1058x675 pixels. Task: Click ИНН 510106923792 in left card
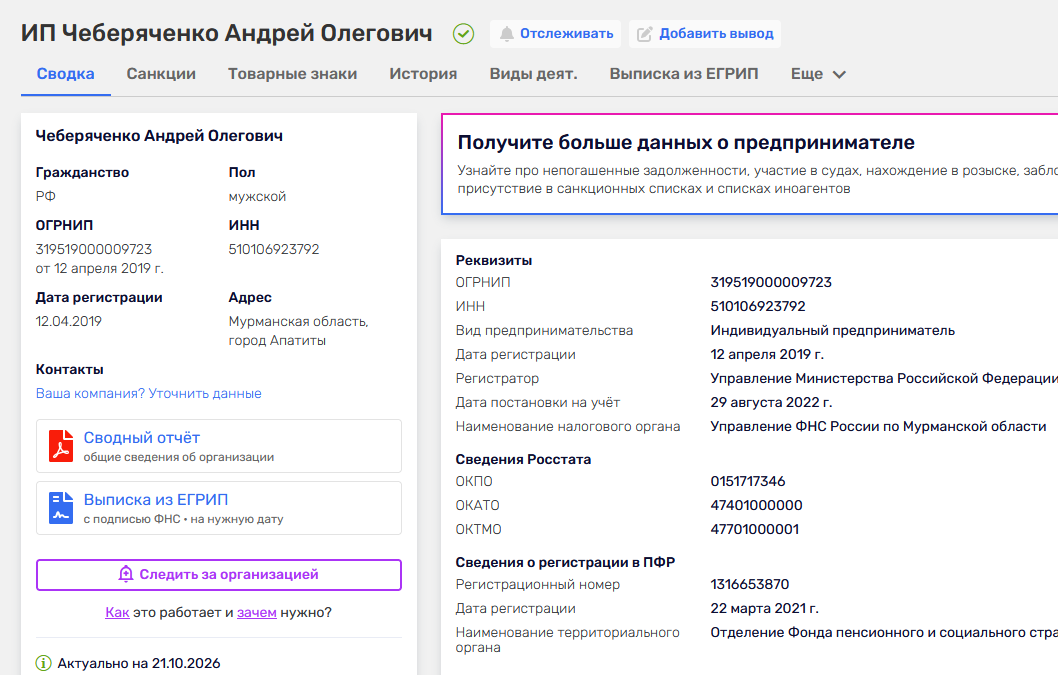274,249
